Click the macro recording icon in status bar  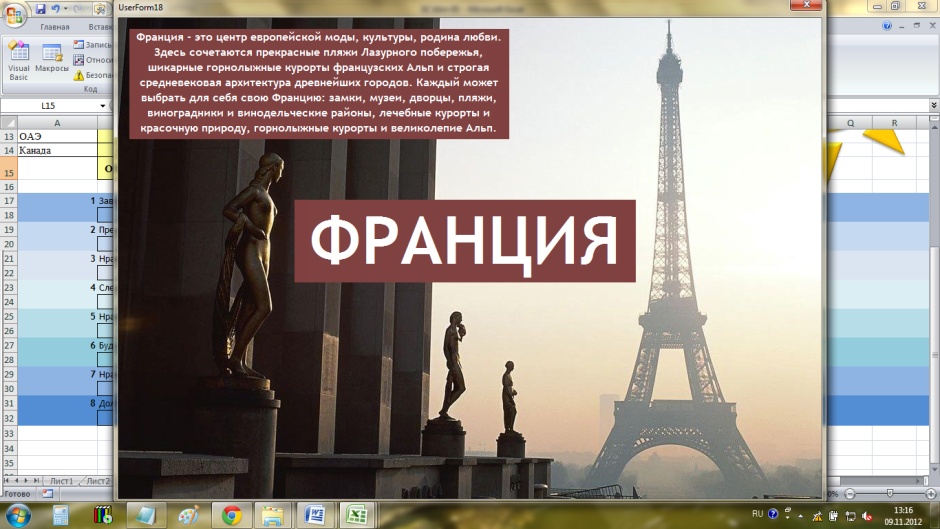(x=47, y=494)
